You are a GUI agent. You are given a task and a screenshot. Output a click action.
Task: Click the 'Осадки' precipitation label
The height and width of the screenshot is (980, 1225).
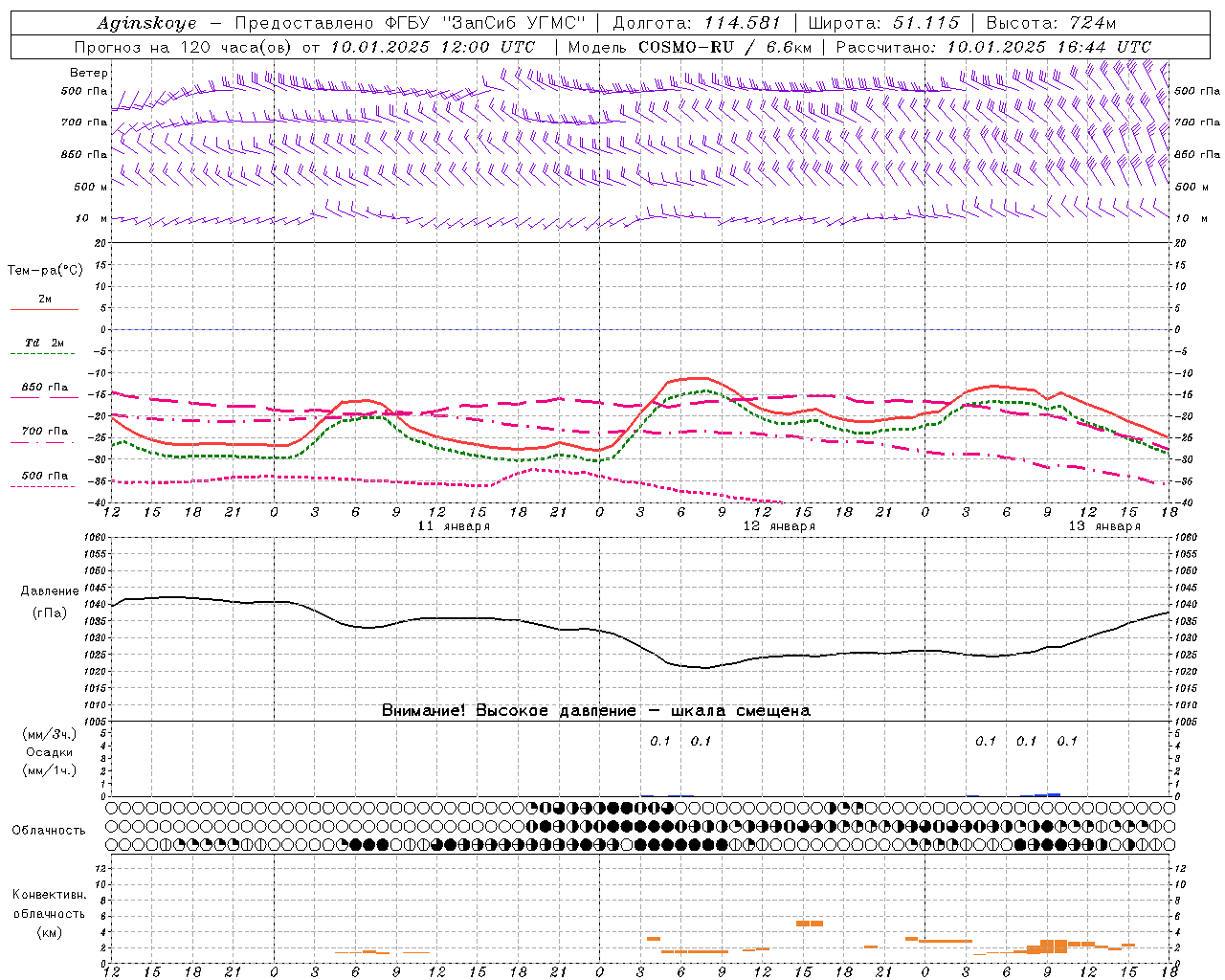tap(50, 752)
